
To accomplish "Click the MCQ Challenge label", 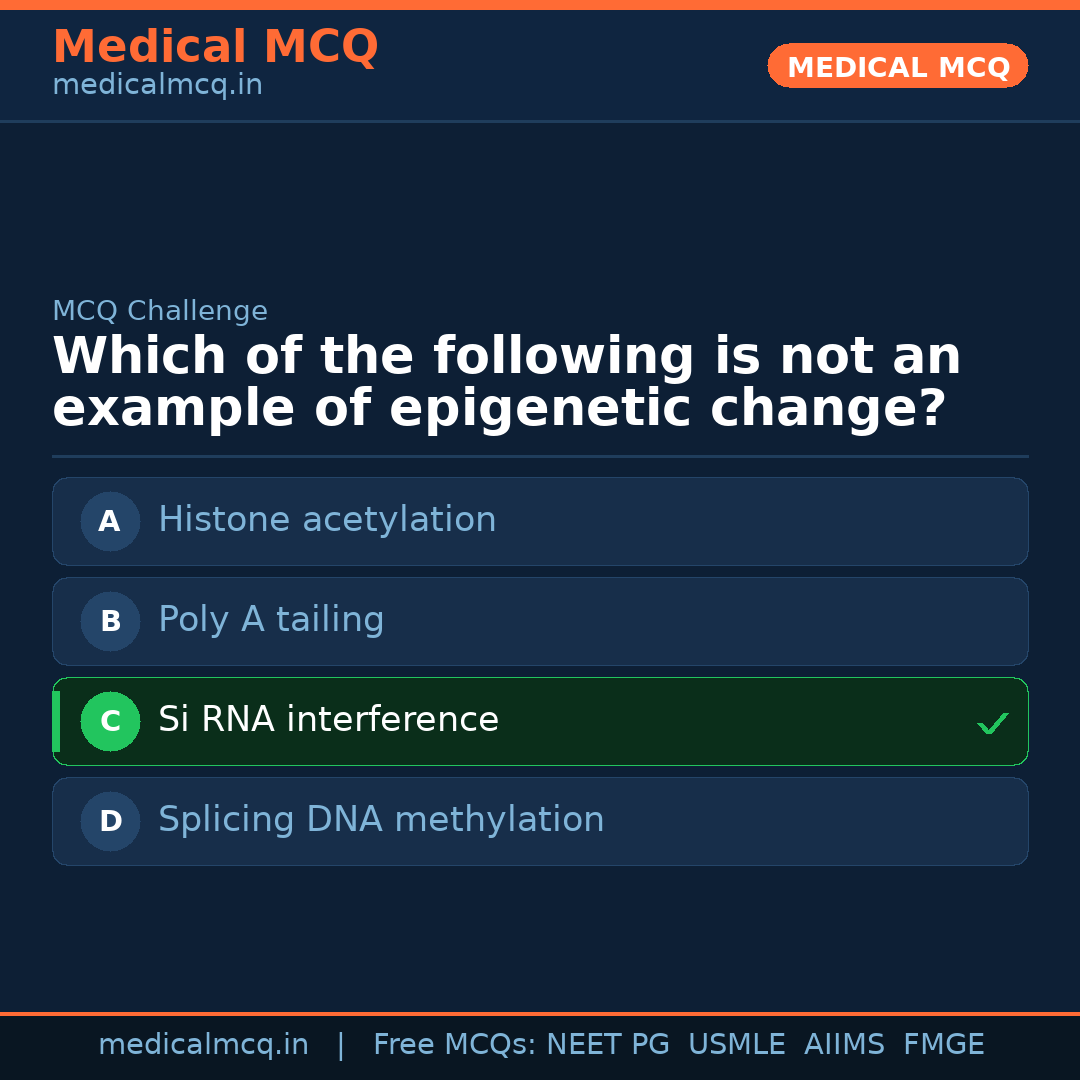I will (x=160, y=311).
